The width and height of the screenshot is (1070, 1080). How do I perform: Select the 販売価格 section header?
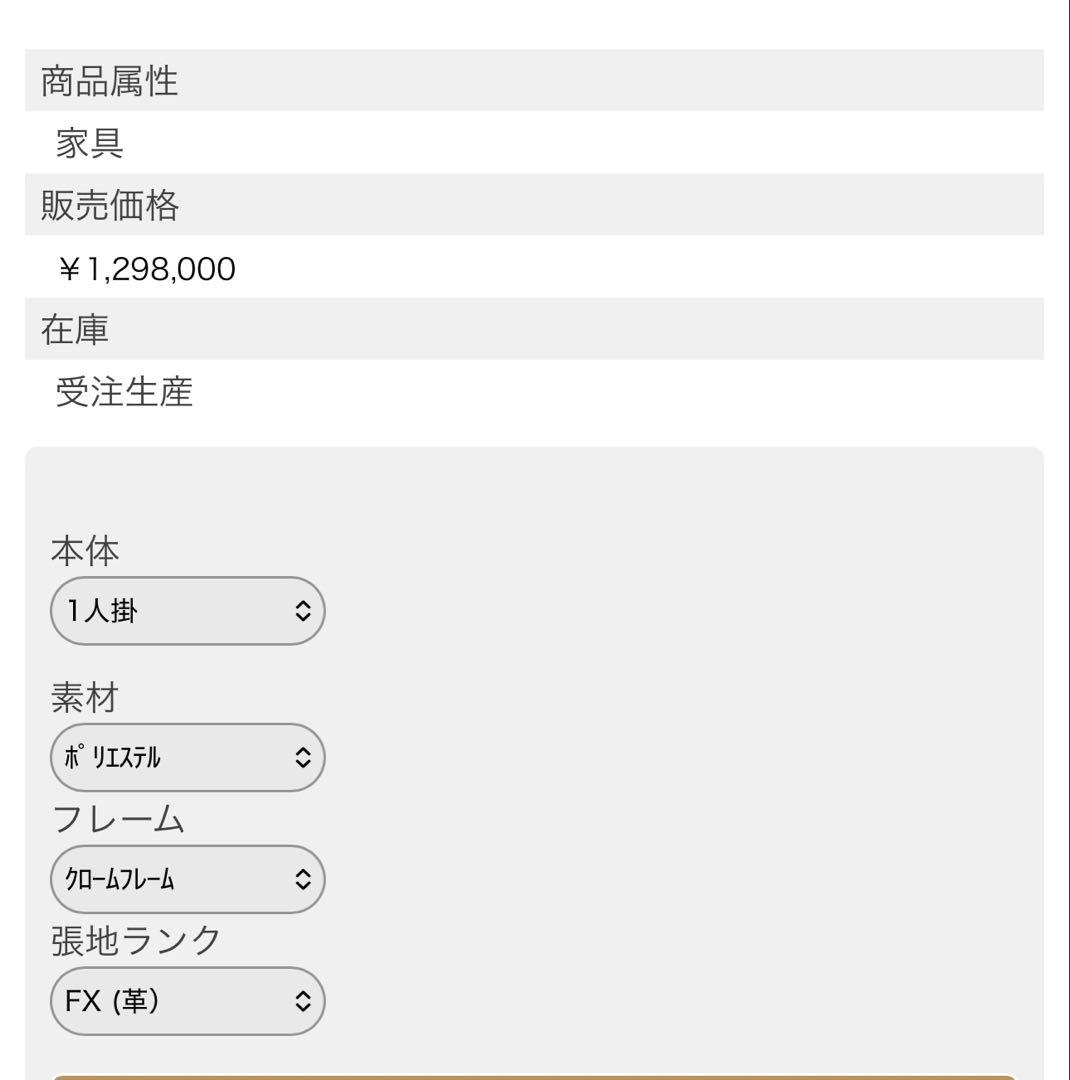[107, 205]
